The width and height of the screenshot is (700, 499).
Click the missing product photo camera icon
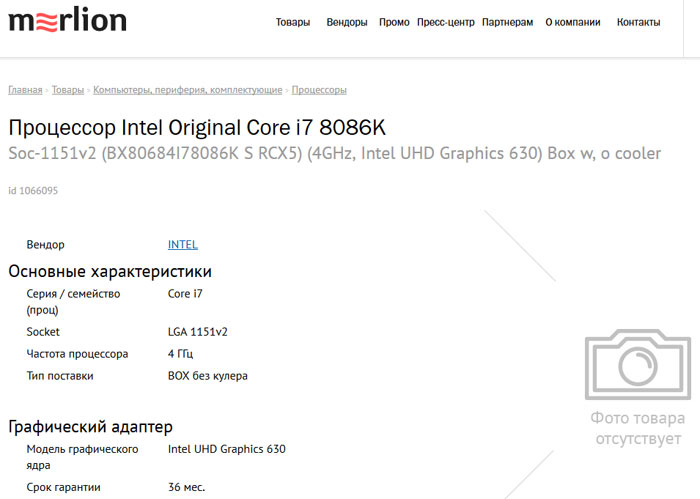point(638,364)
